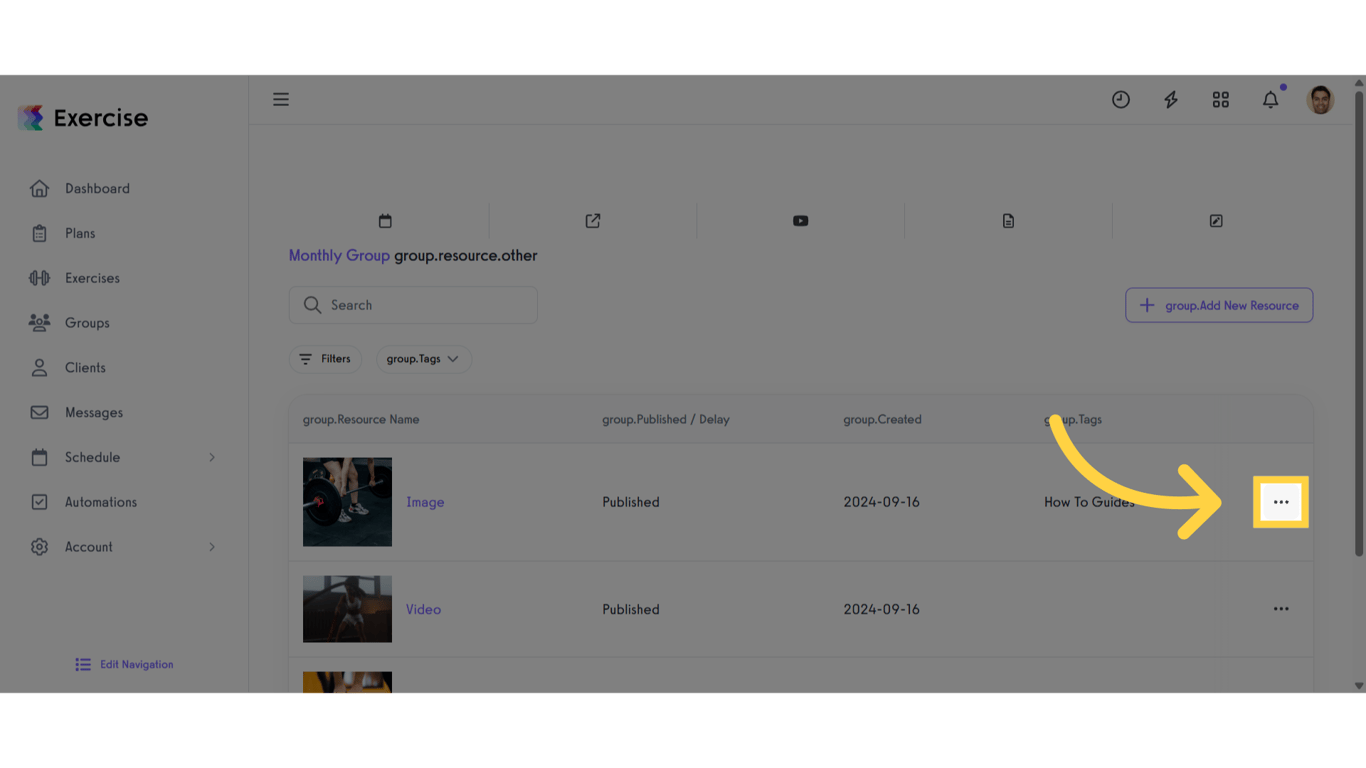
Task: Go to the Dashboard sidebar item
Action: (97, 188)
